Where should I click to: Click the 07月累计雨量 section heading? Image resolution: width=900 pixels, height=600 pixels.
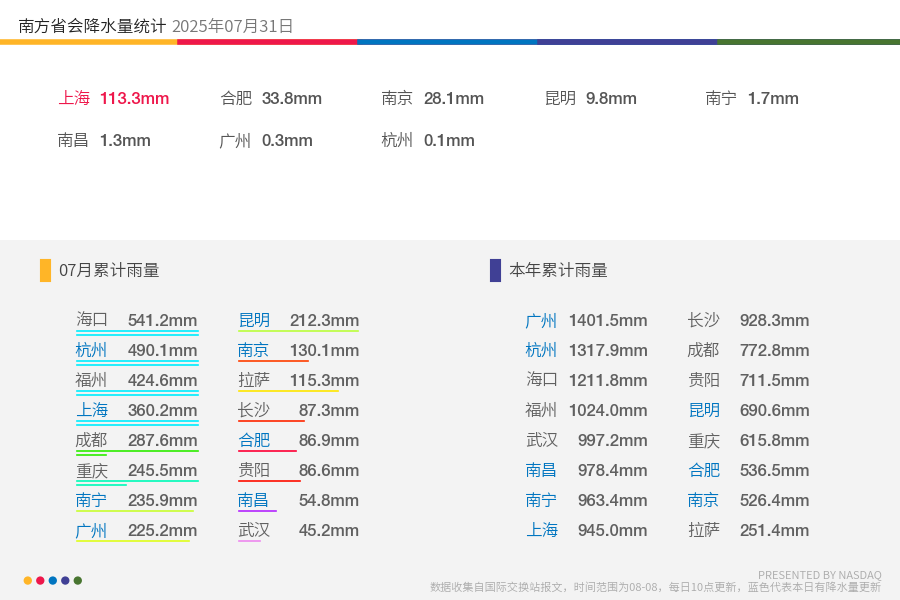[x=109, y=270]
